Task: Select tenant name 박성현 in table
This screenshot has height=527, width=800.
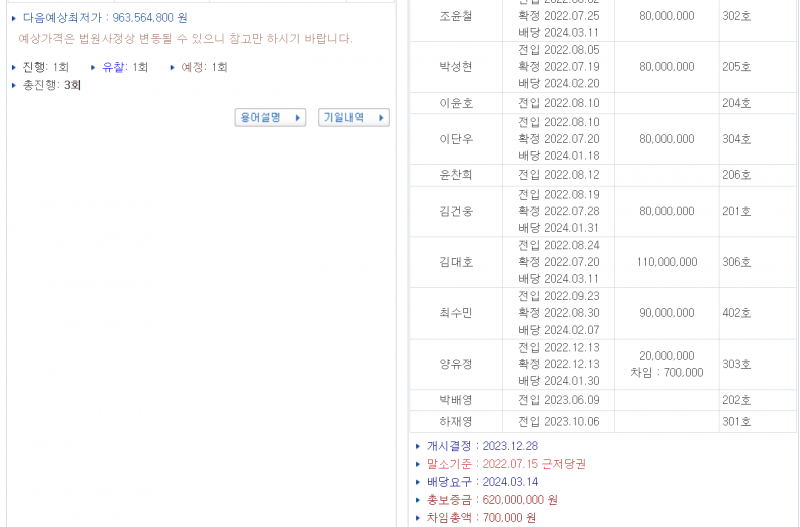Action: click(455, 67)
